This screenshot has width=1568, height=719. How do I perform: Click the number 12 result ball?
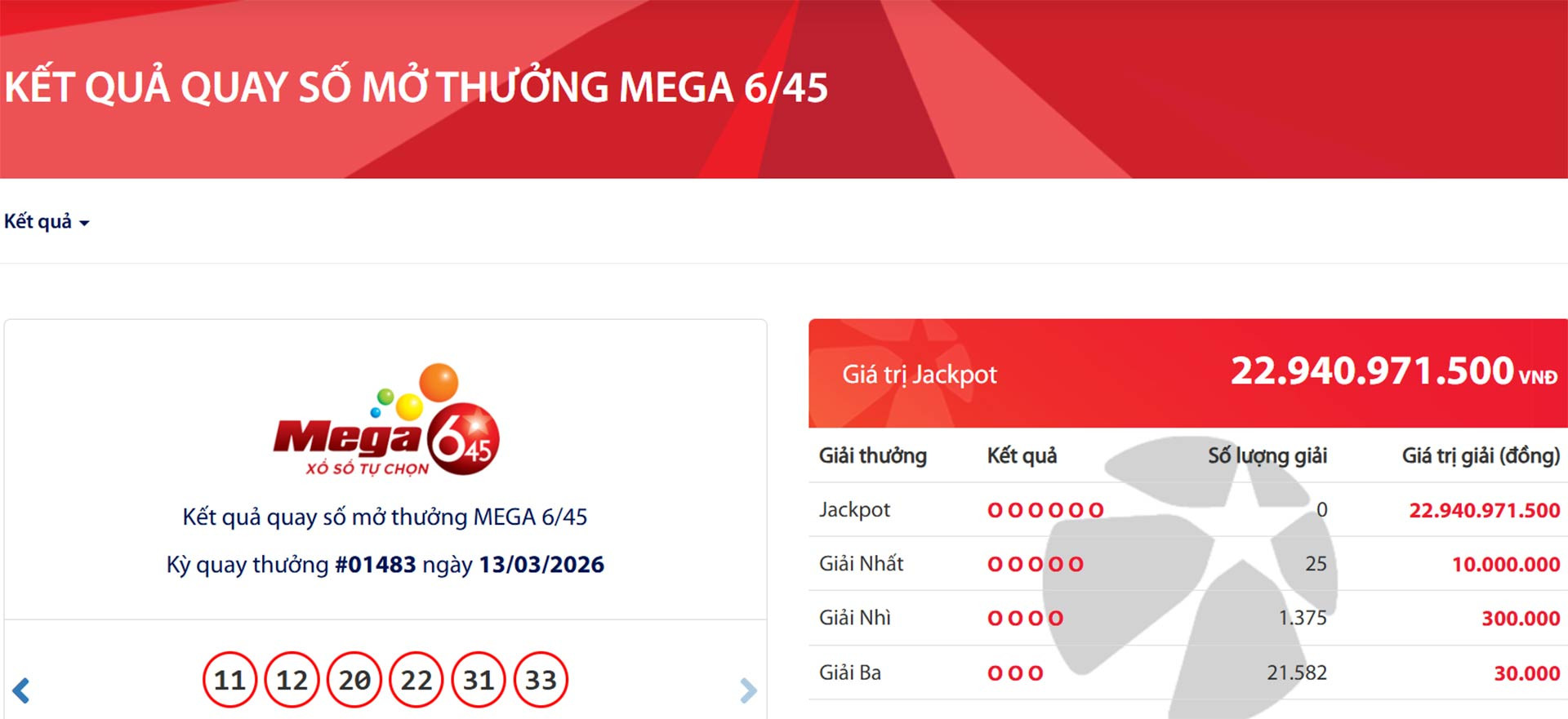[x=292, y=680]
